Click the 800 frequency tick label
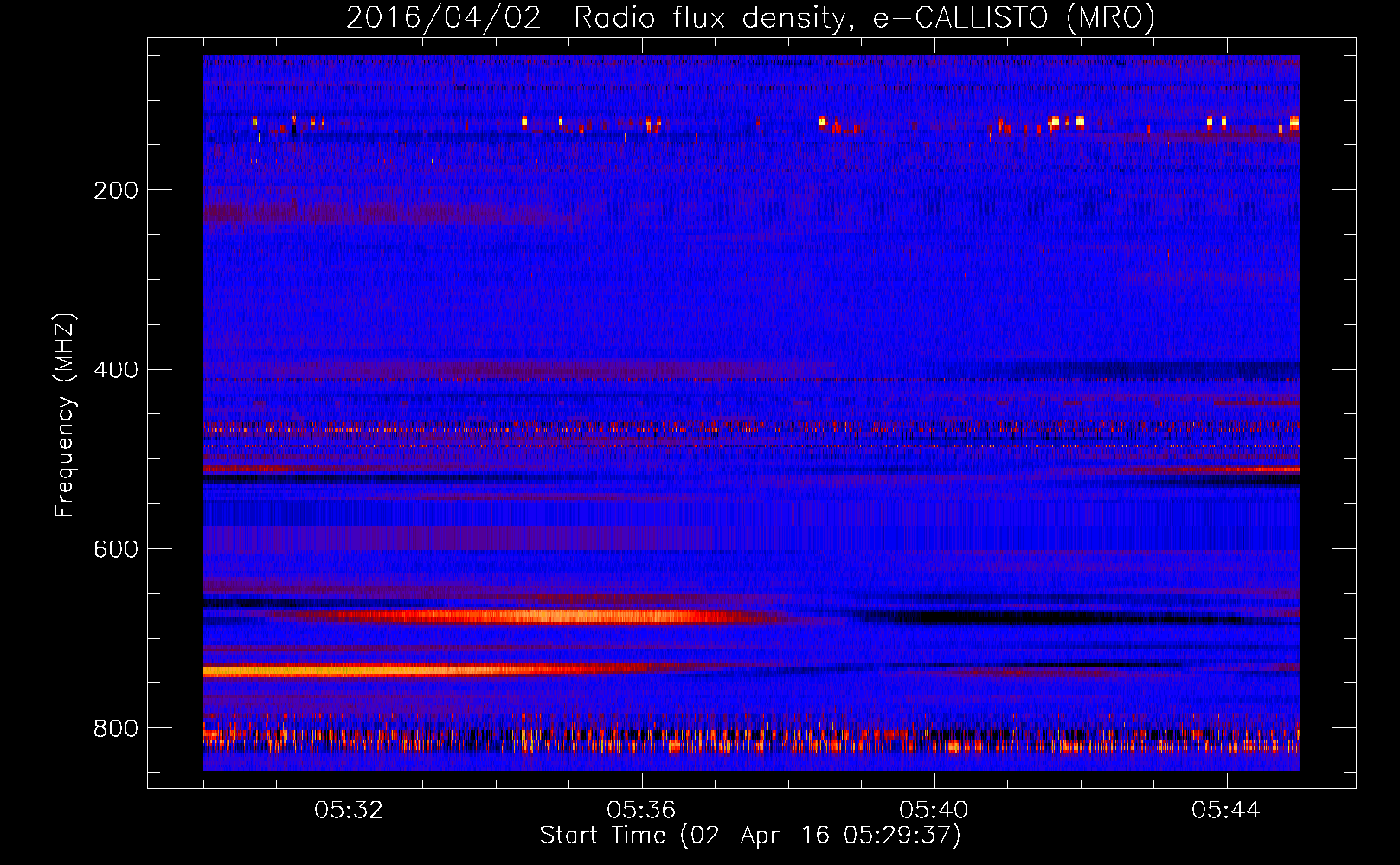Screen dimensions: 1400x865 (116, 729)
